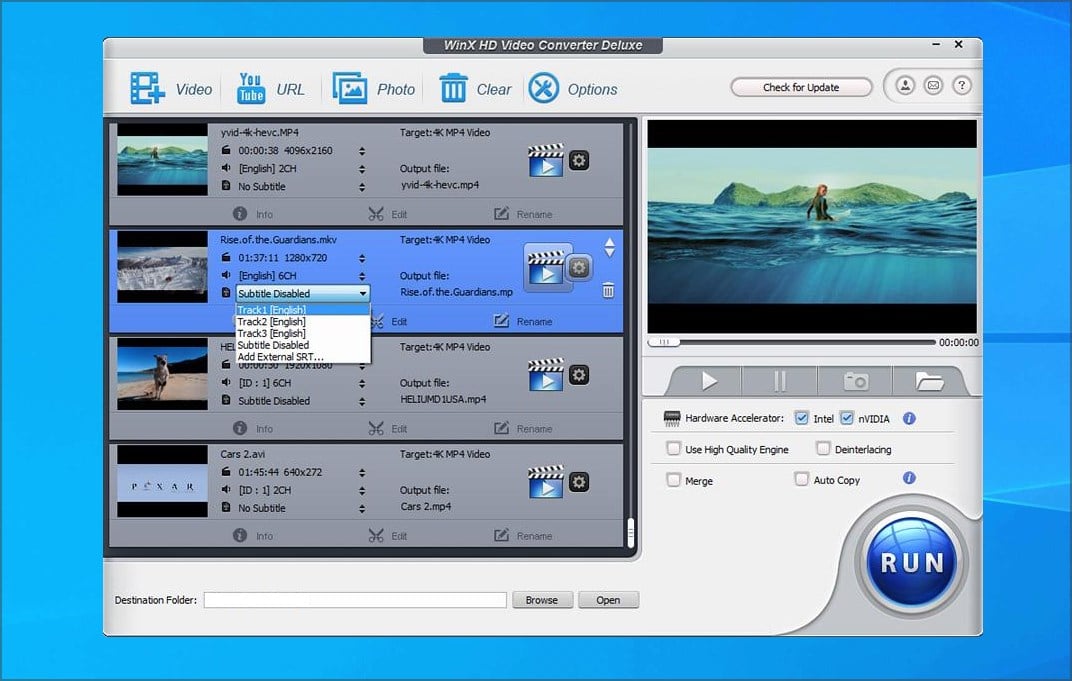Open the destination folder with Open button

[608, 600]
